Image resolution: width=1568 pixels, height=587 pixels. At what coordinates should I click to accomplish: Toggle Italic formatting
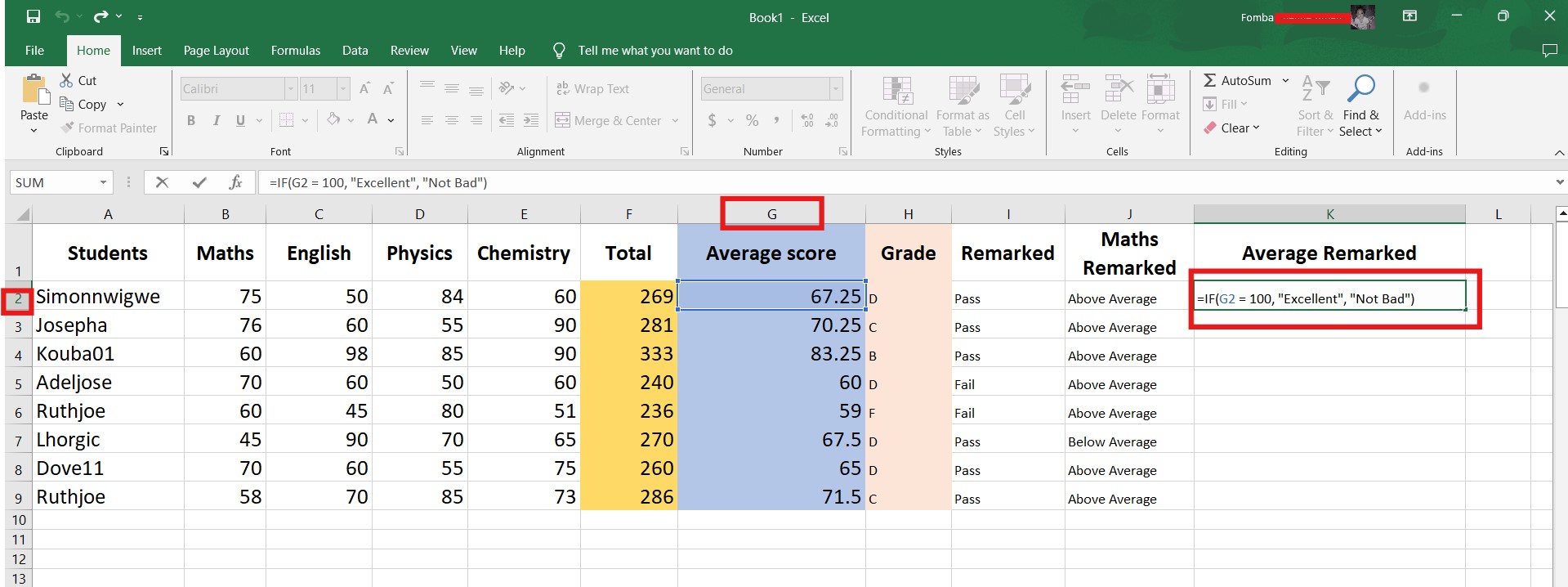pyautogui.click(x=216, y=120)
